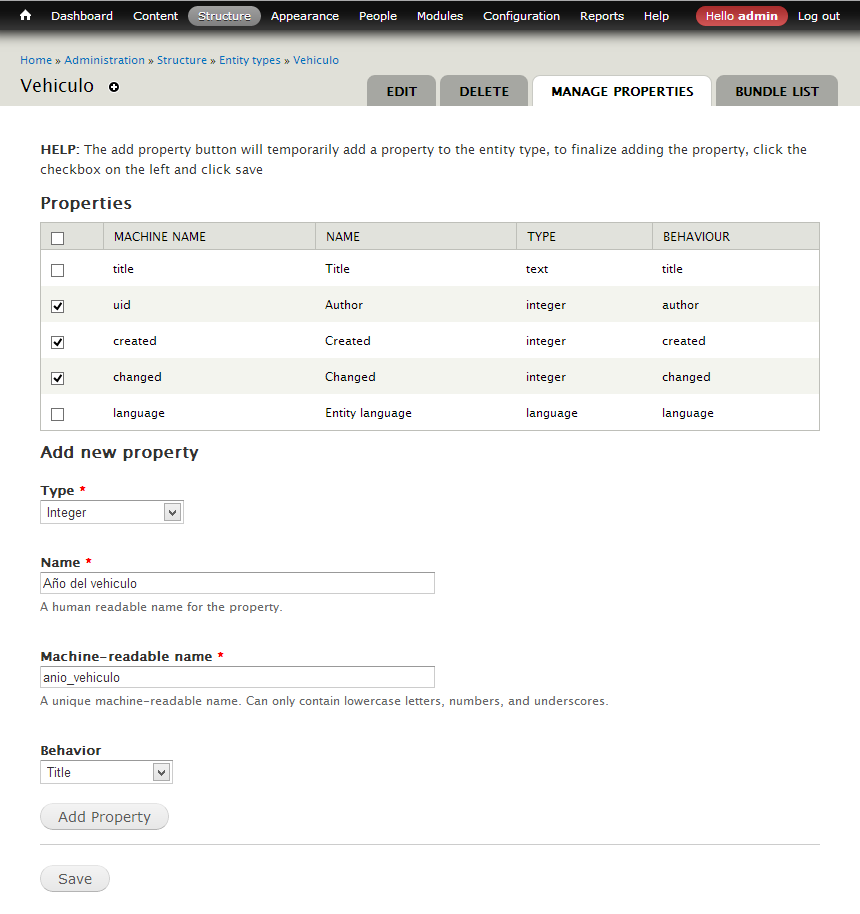Viewport: 860px width, 914px height.
Task: Open the Type dropdown set to Integer
Action: tap(111, 512)
